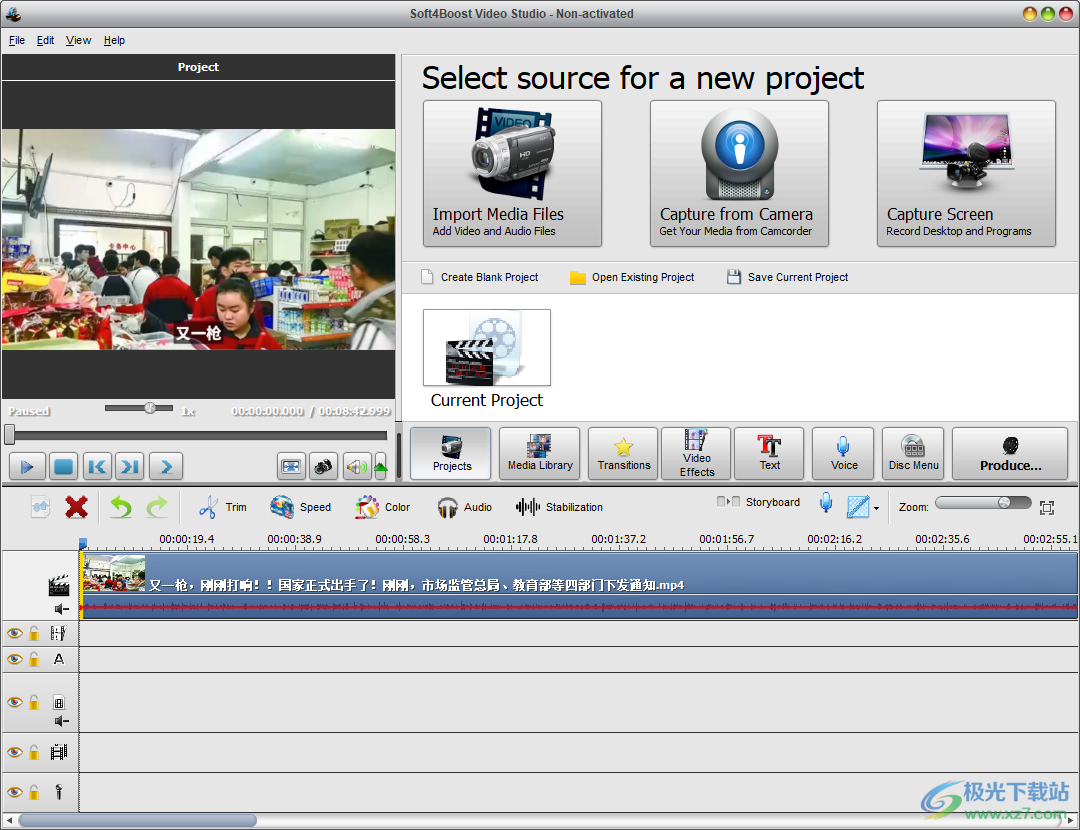Click timeline ruler at 00:01:17.8
The width and height of the screenshot is (1080, 830).
[510, 539]
